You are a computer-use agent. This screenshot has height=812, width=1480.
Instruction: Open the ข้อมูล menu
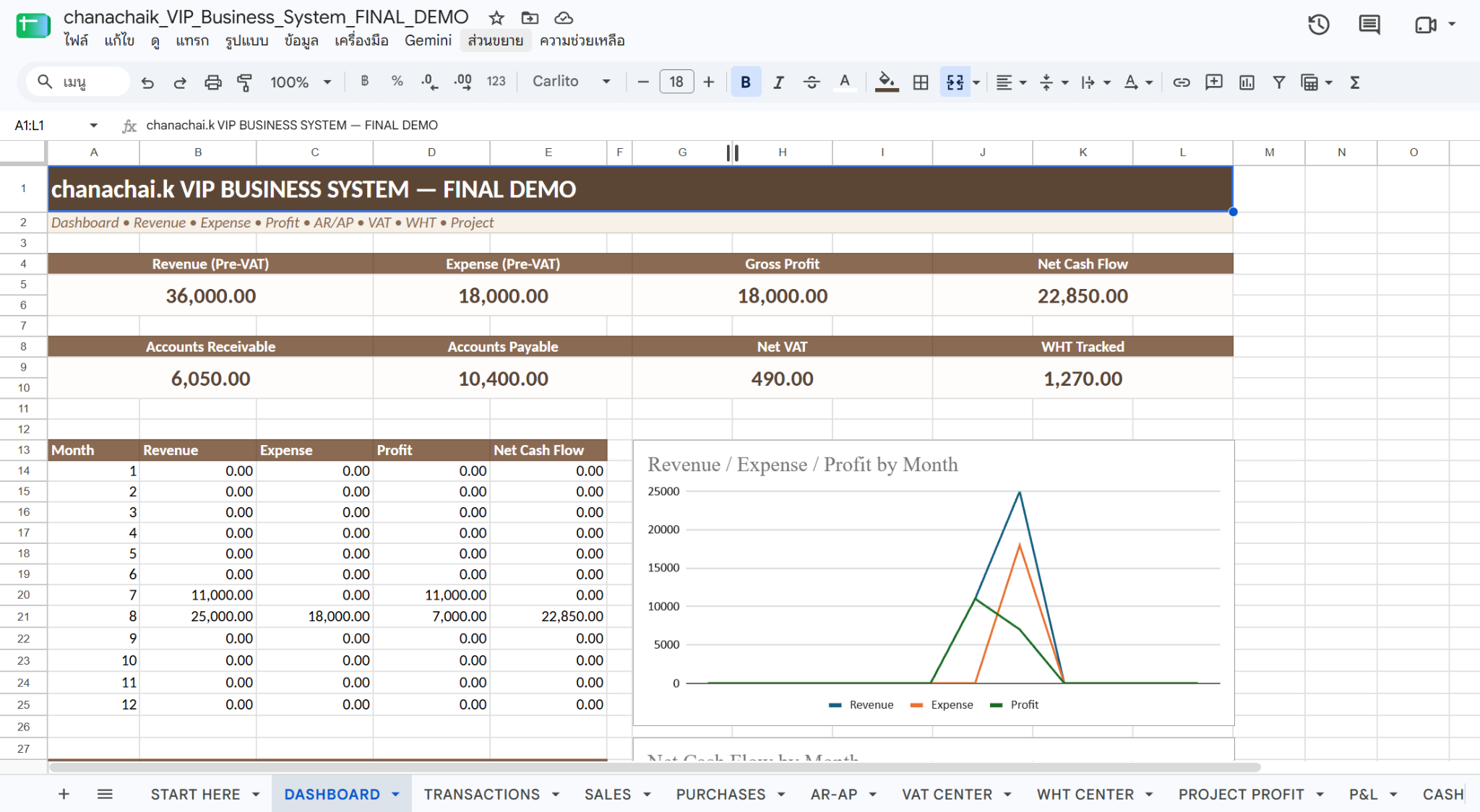pyautogui.click(x=301, y=40)
